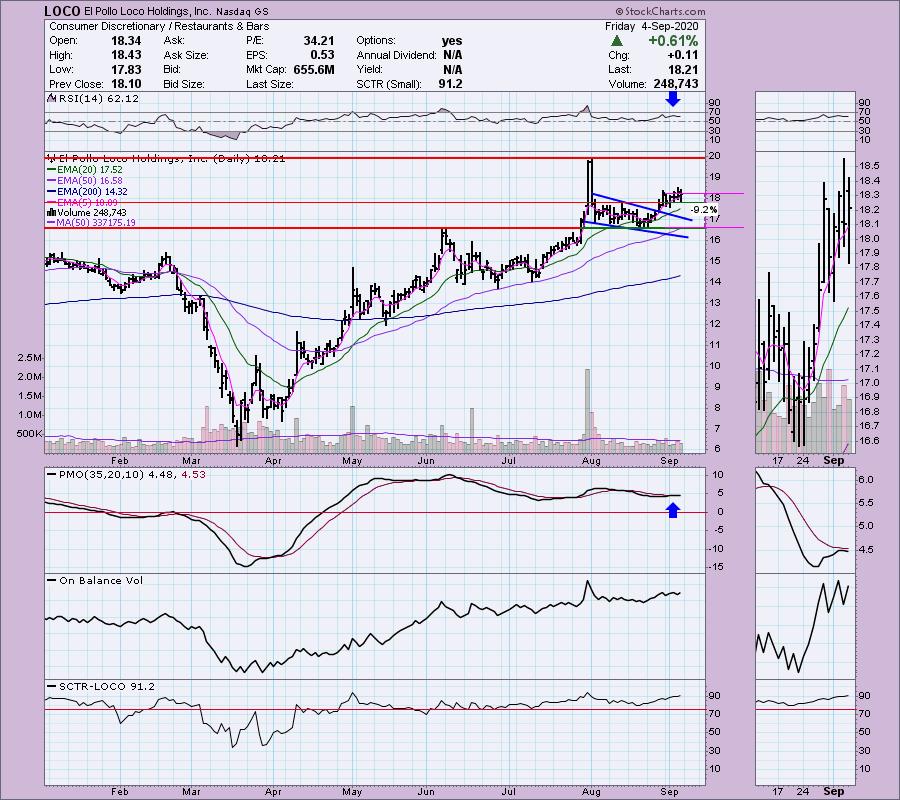Select the LOCO ticker symbol in header
Image resolution: width=900 pixels, height=800 pixels.
coord(63,11)
